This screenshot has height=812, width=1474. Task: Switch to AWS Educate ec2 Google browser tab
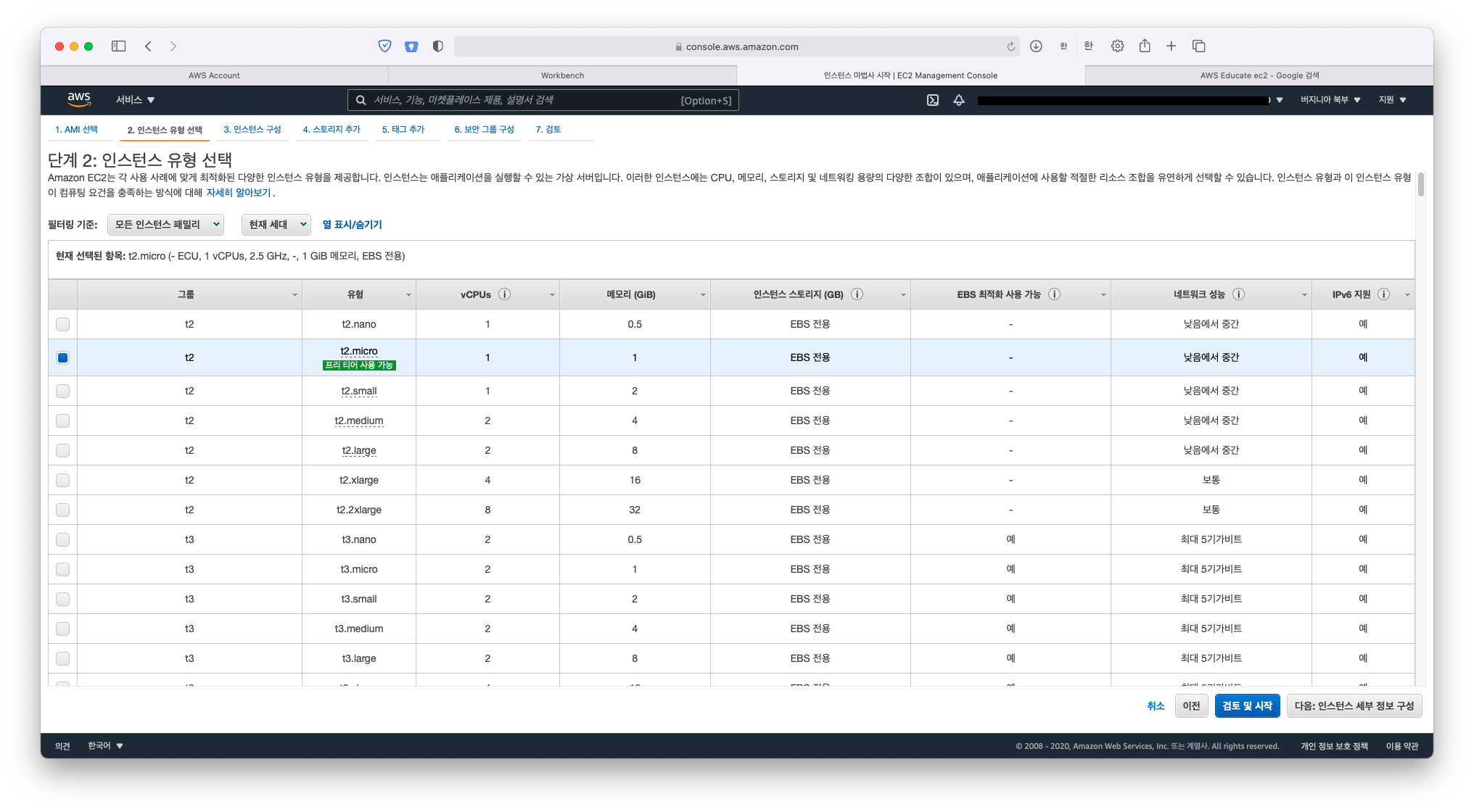pos(1259,75)
